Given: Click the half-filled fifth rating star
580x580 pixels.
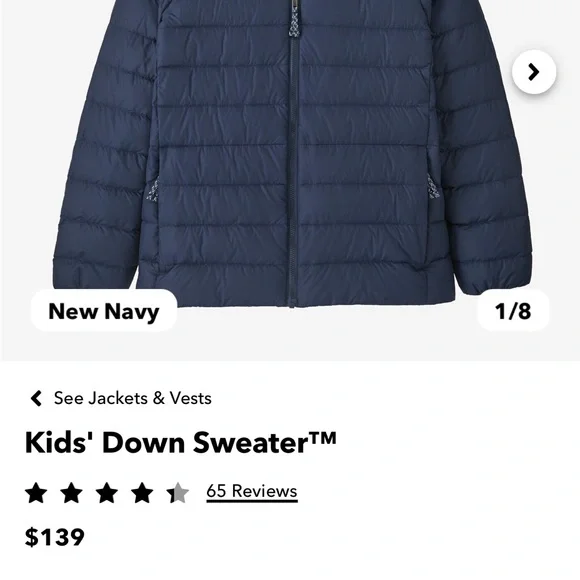Looking at the screenshot, I should coord(178,493).
